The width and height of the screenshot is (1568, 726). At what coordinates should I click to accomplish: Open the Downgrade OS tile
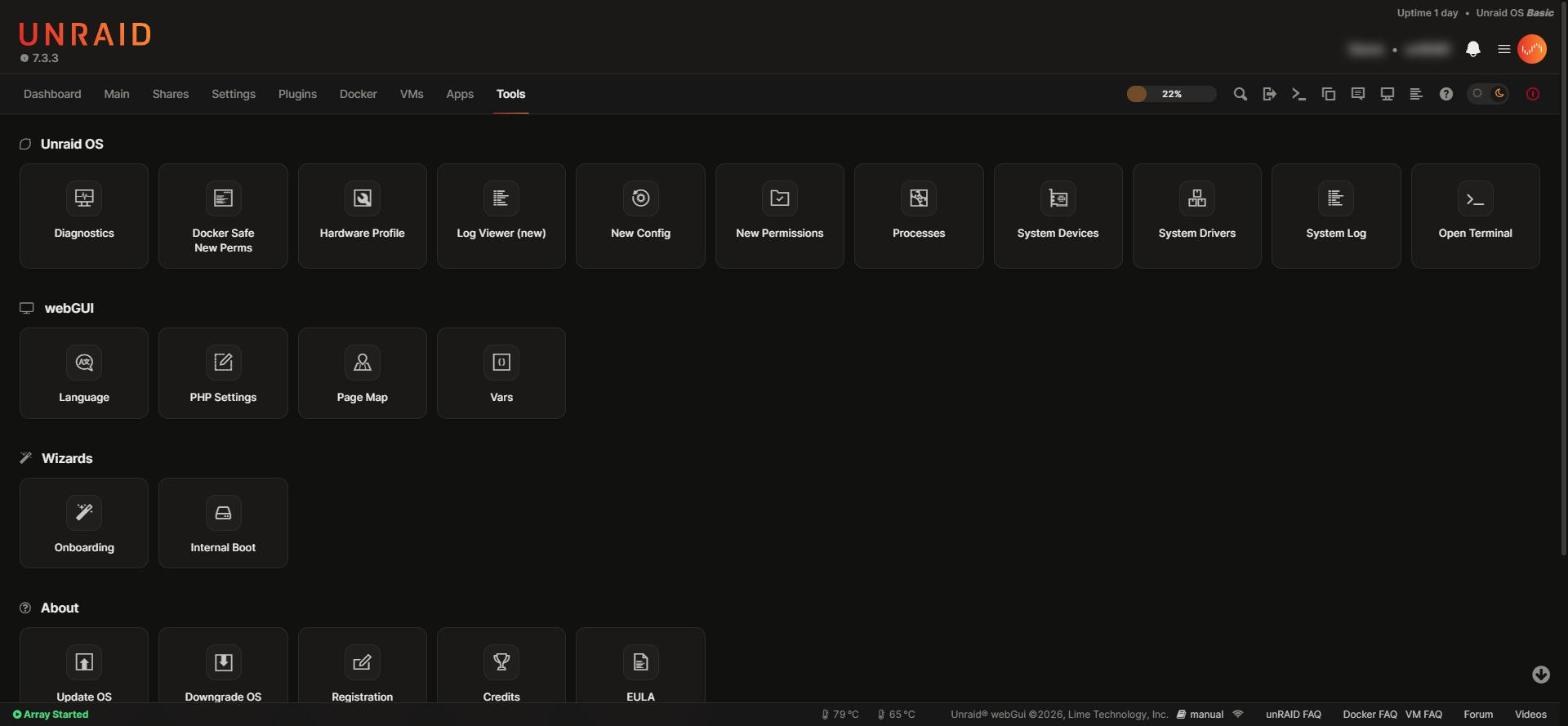[223, 666]
